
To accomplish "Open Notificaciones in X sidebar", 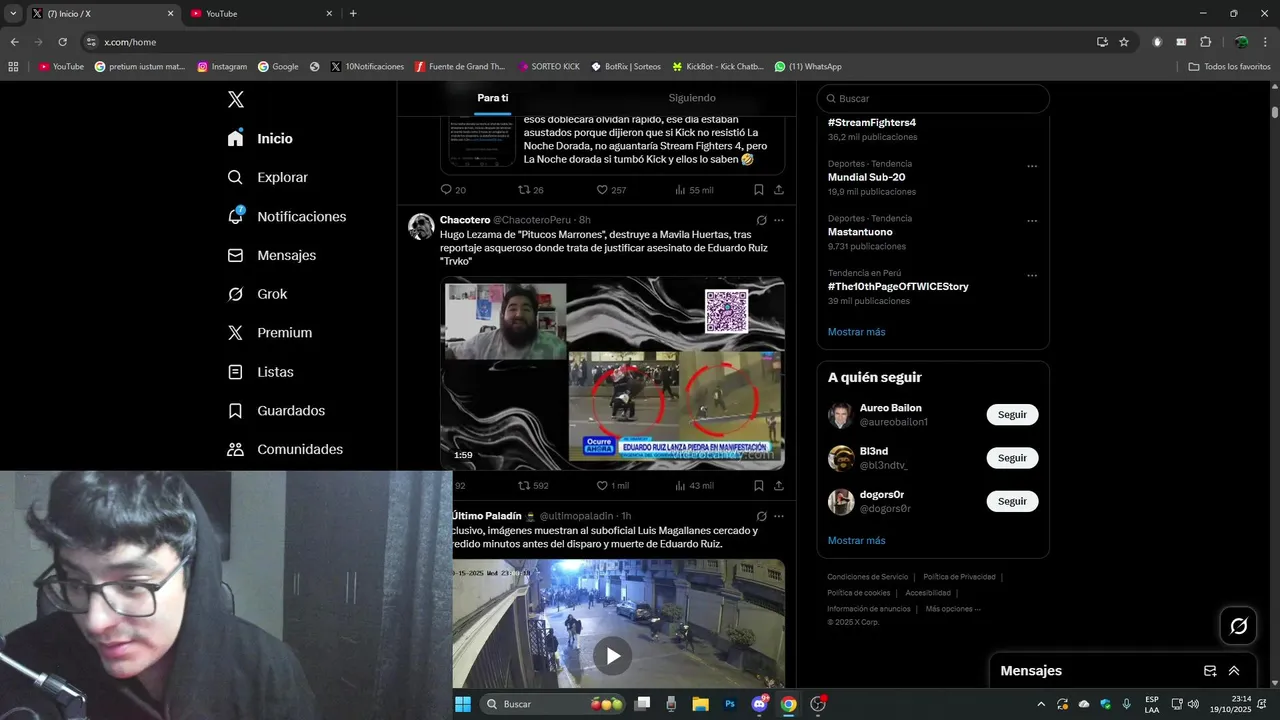I will 287,216.
